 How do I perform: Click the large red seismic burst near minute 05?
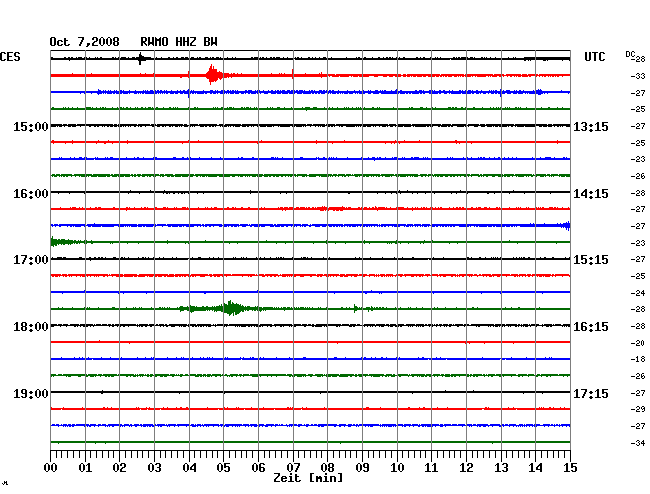click(213, 75)
